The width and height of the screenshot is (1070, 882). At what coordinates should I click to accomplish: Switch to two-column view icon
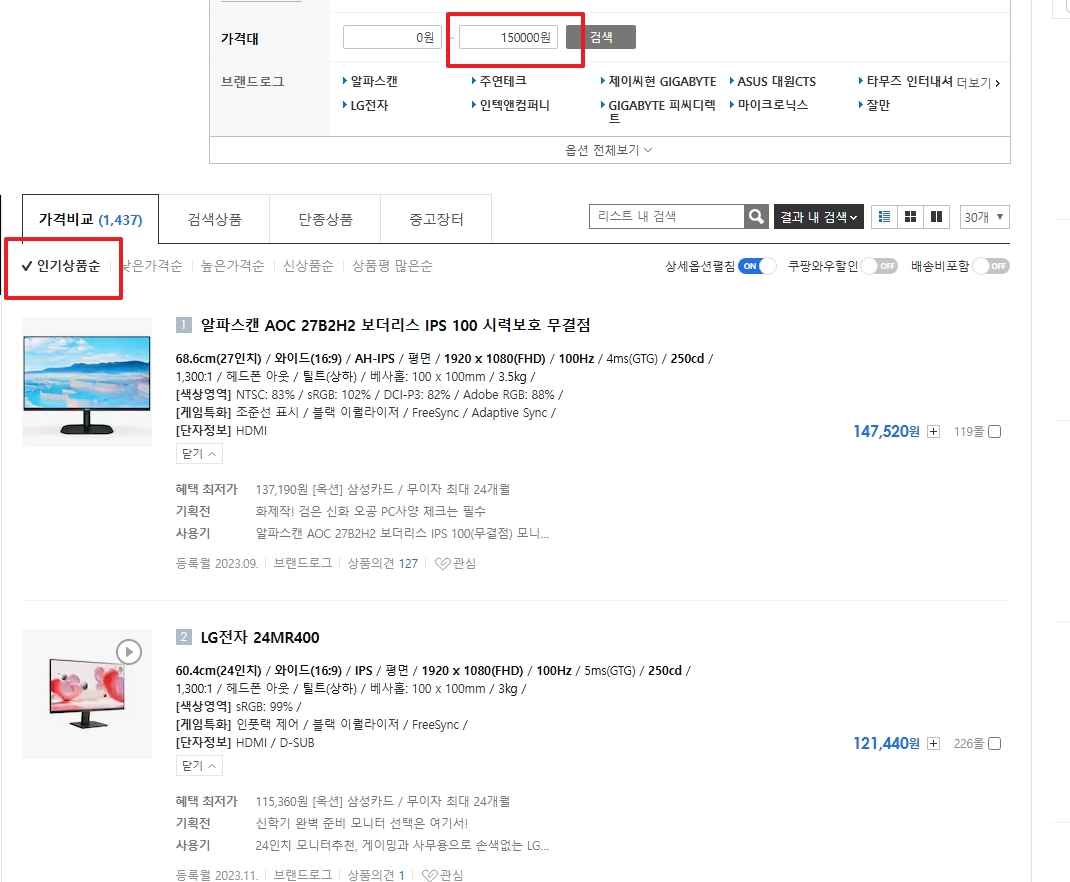[x=936, y=216]
